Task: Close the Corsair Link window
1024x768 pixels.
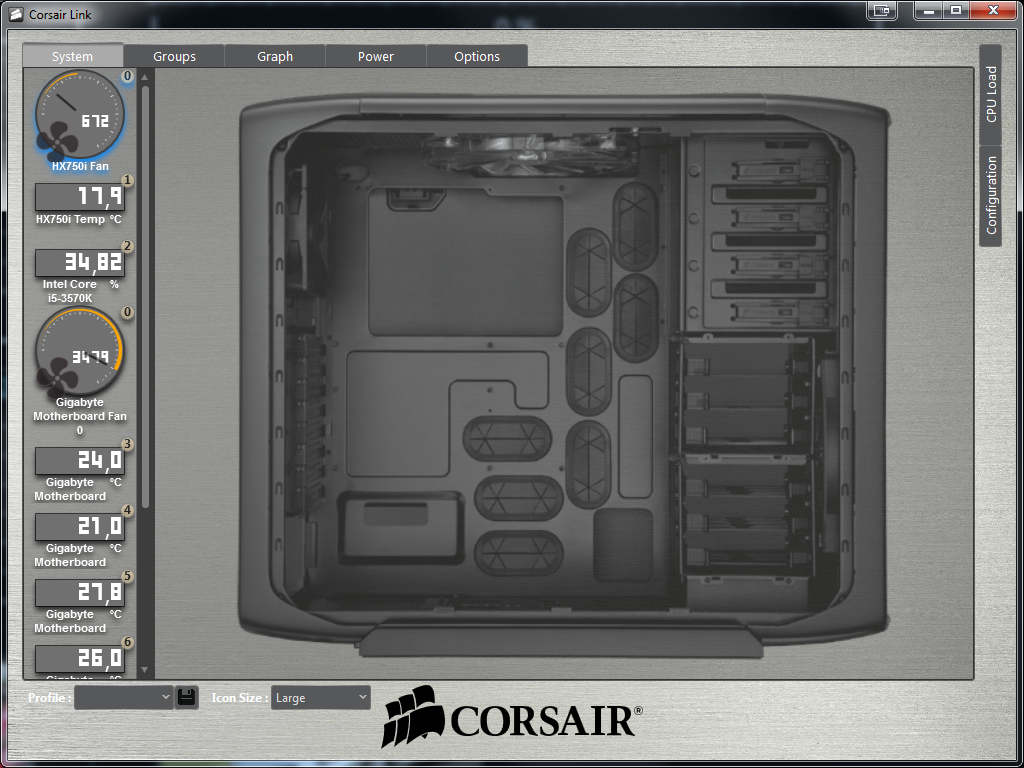Action: [993, 10]
